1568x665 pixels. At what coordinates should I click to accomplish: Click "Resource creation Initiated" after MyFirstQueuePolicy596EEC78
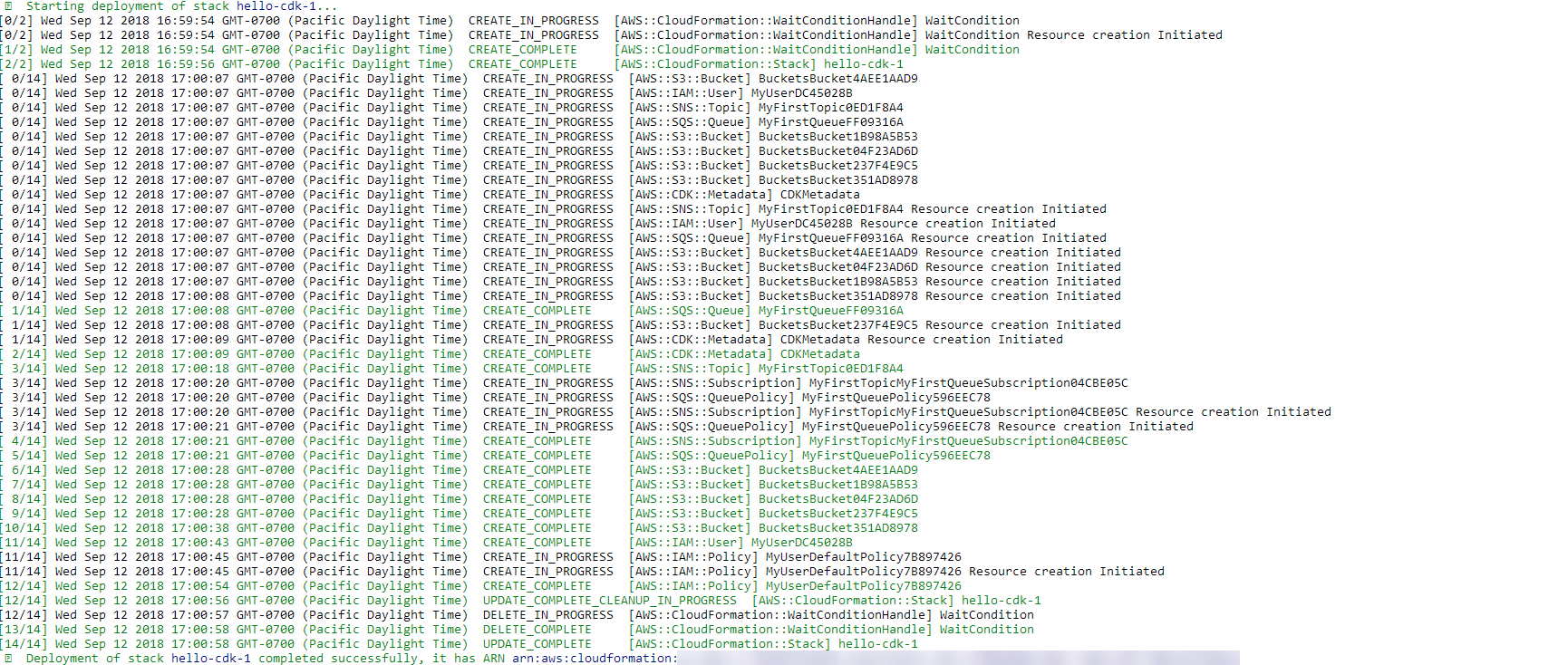(x=1096, y=427)
